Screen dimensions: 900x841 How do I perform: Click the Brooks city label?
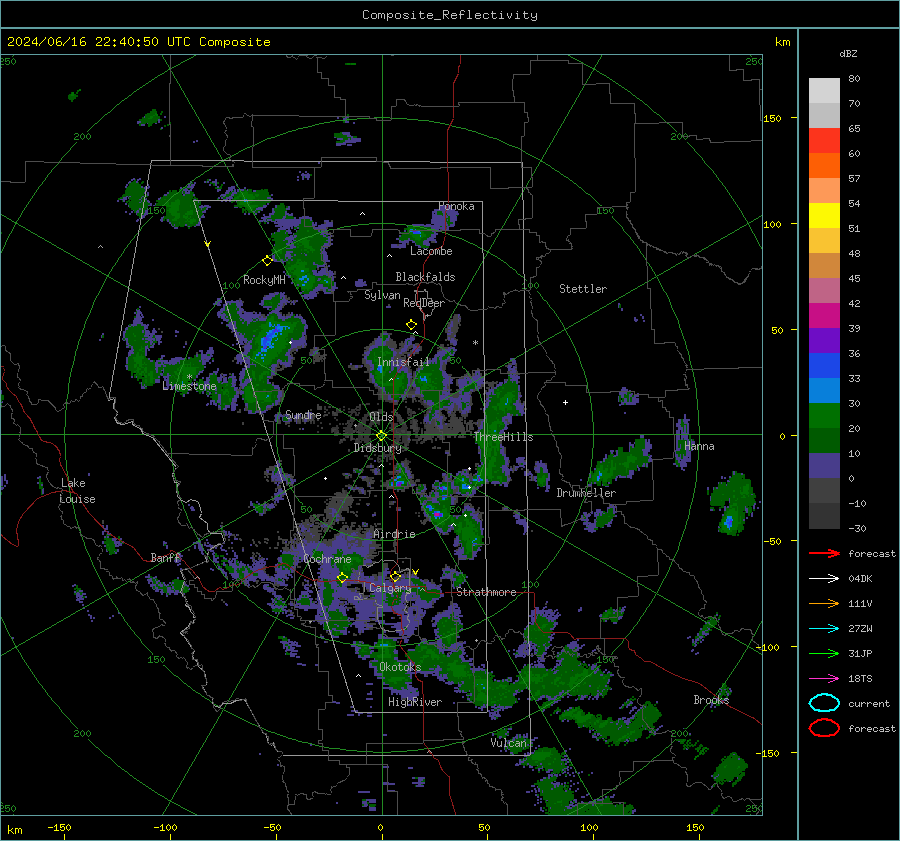tap(711, 700)
